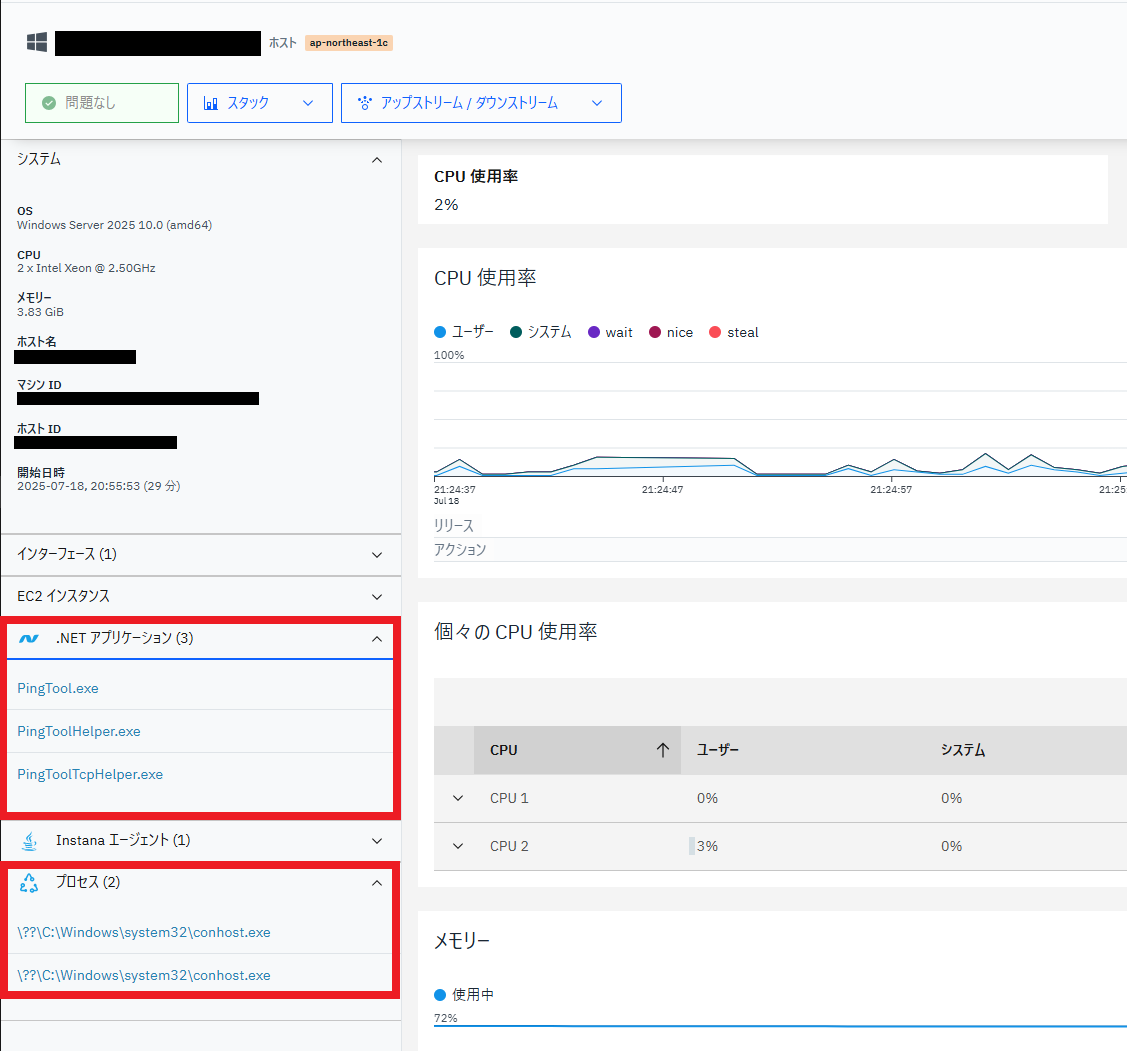1127x1051 pixels.
Task: Click the stack chart icon
Action: [x=211, y=104]
